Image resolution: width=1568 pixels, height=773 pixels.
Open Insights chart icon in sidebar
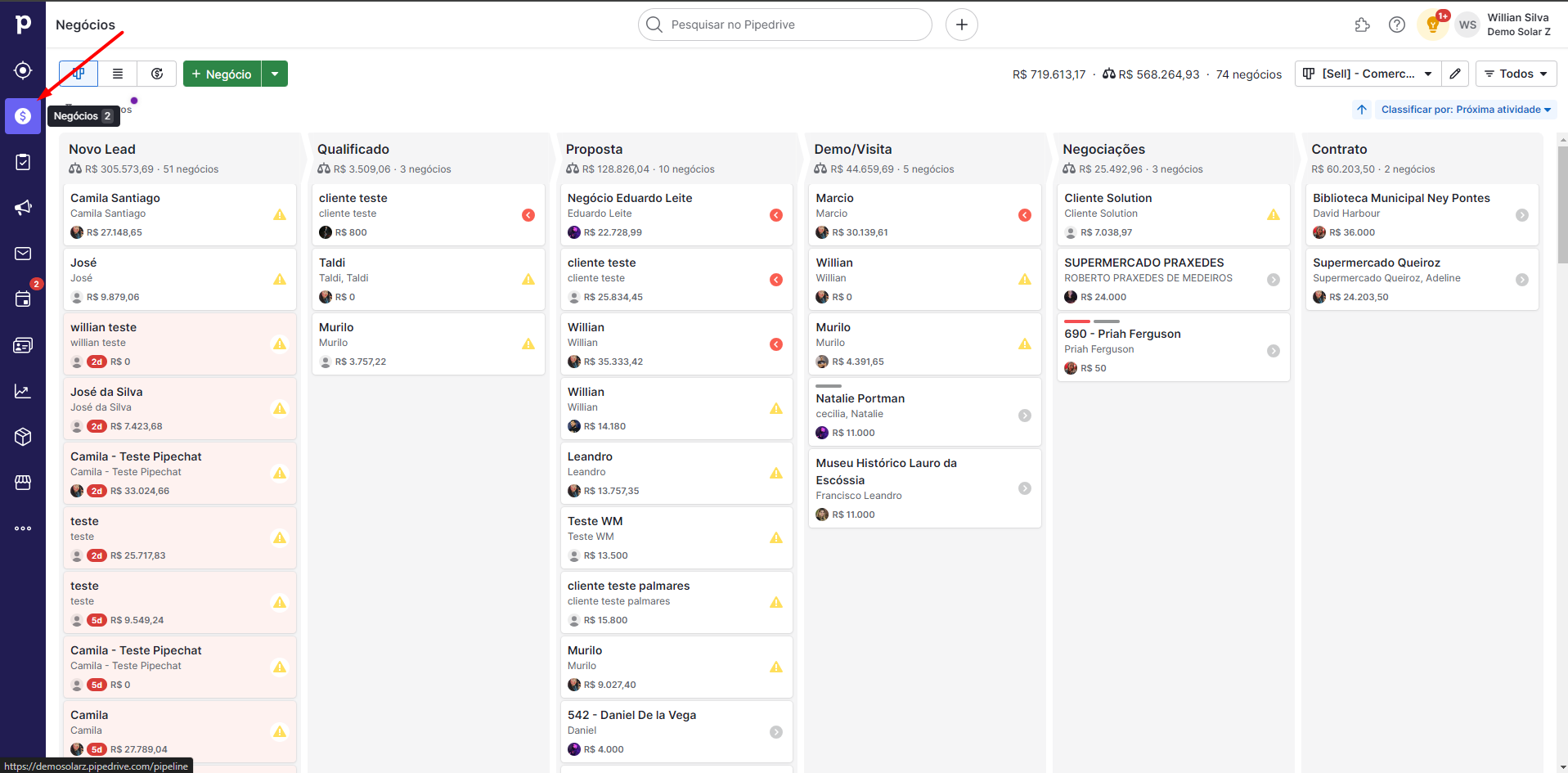click(23, 391)
